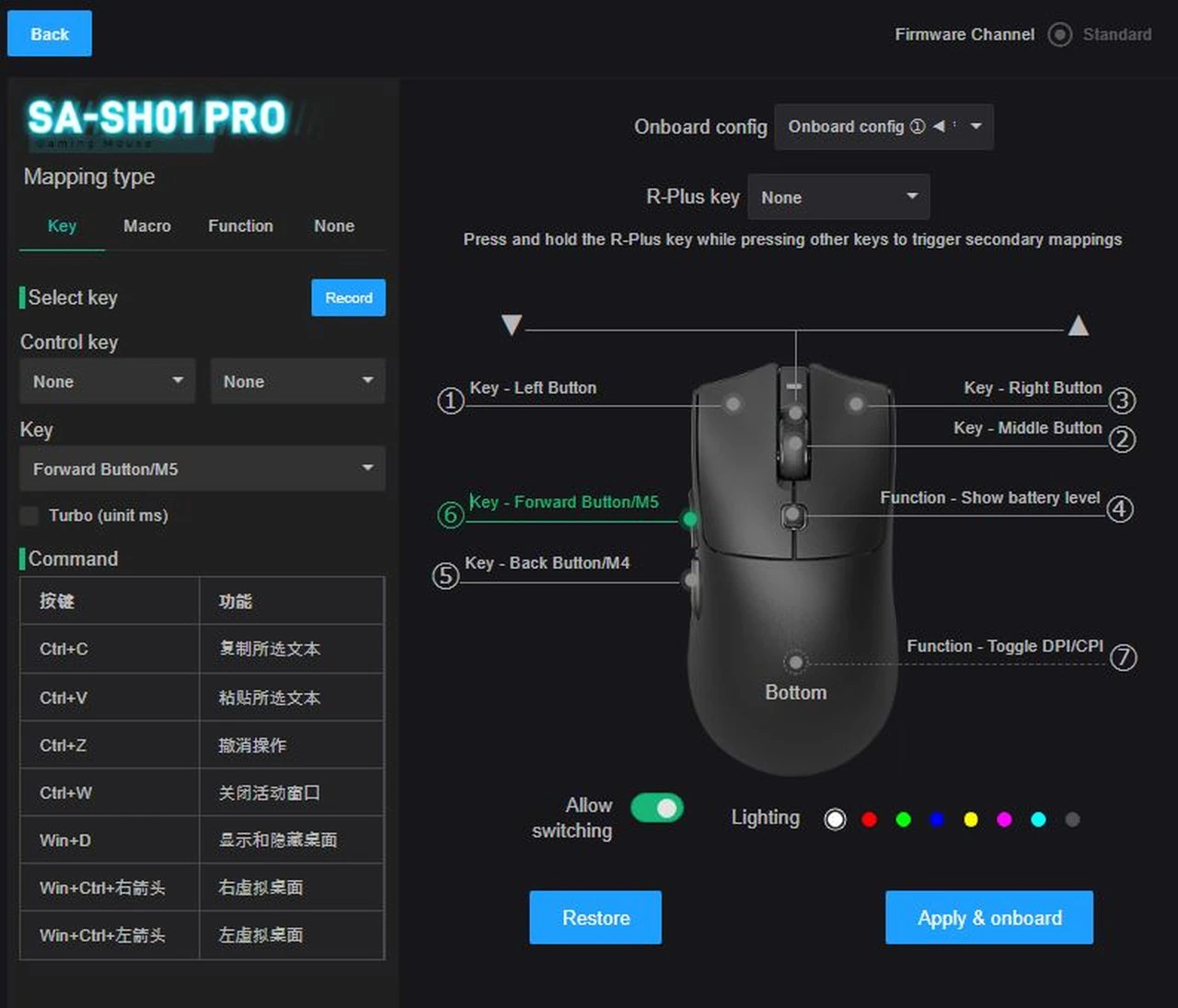Click the up triangle arrow above mouse

pyautogui.click(x=1078, y=325)
